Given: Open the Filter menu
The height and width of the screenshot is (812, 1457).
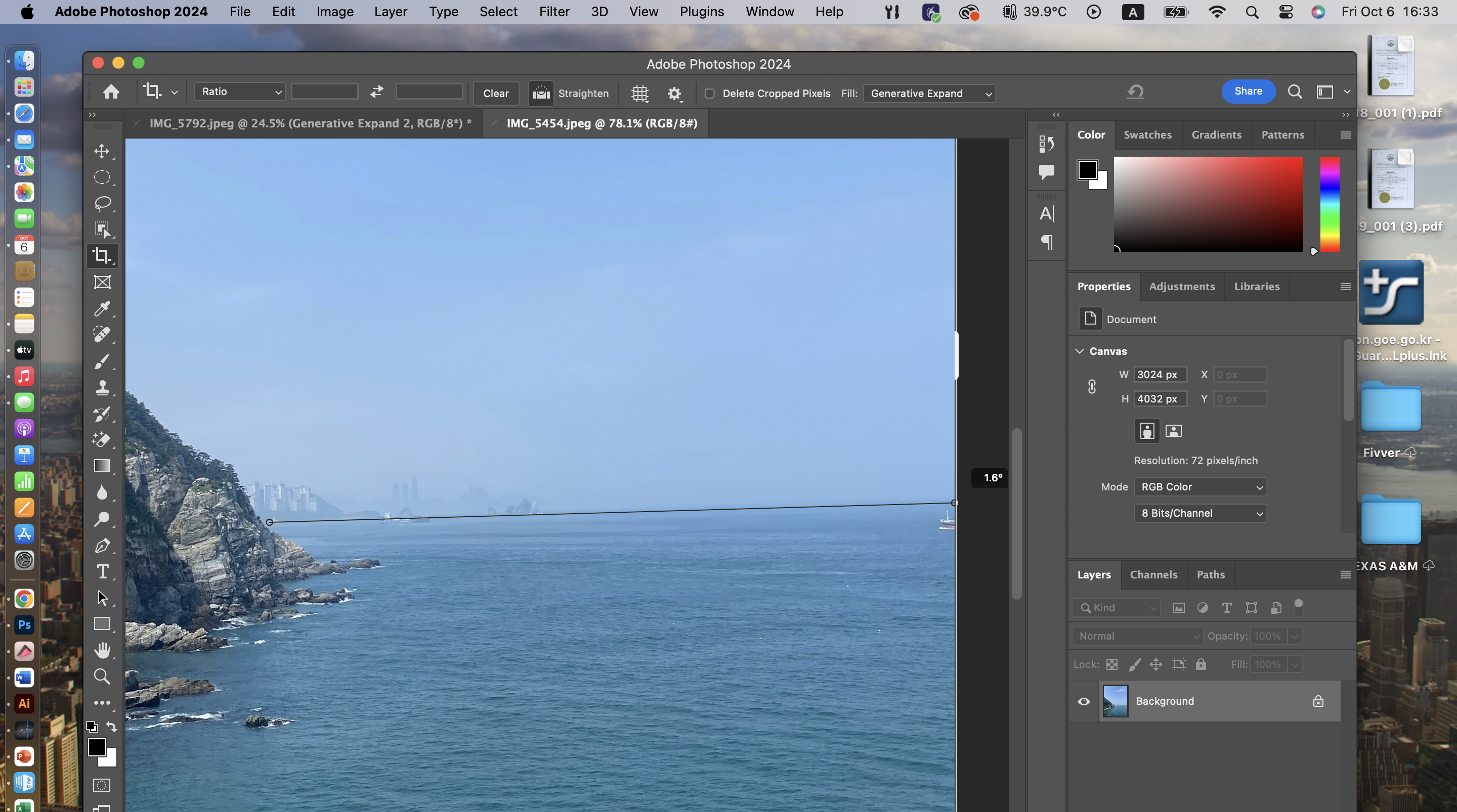Looking at the screenshot, I should [553, 12].
